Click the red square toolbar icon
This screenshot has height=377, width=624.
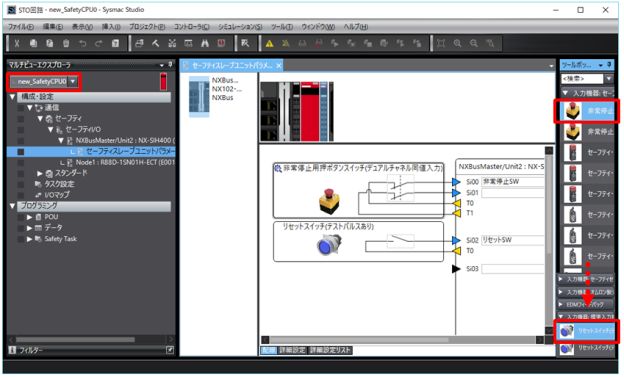[x=221, y=43]
